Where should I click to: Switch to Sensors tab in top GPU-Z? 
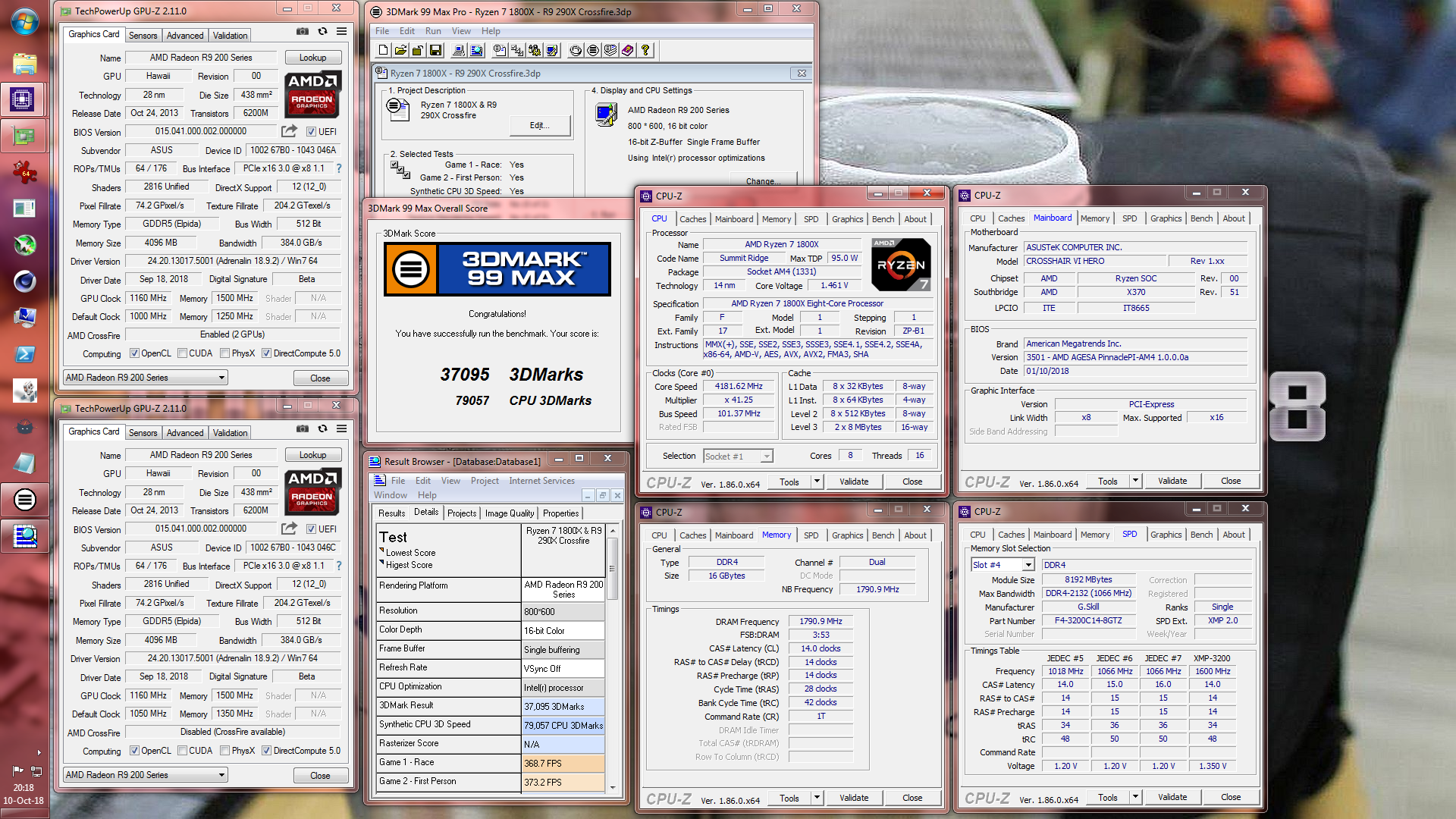click(x=143, y=36)
